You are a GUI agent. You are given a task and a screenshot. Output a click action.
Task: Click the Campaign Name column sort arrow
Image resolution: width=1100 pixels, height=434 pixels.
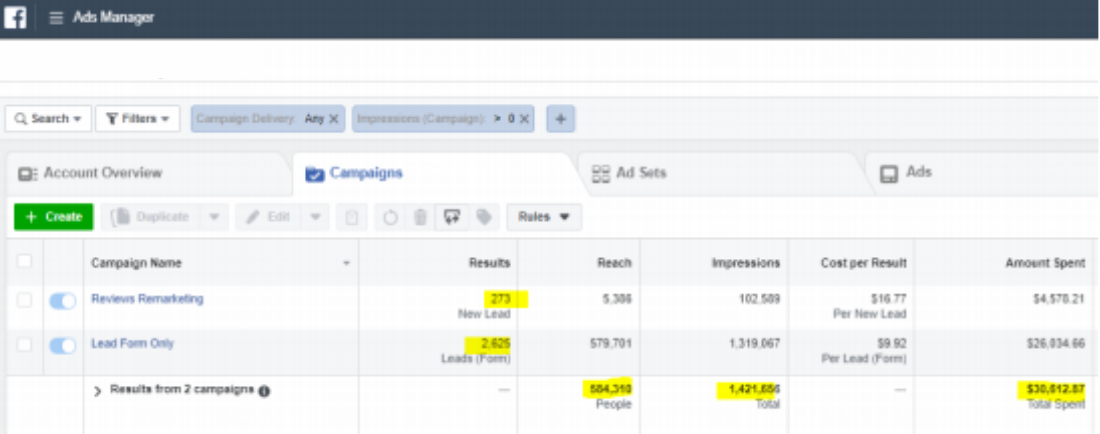pyautogui.click(x=346, y=264)
